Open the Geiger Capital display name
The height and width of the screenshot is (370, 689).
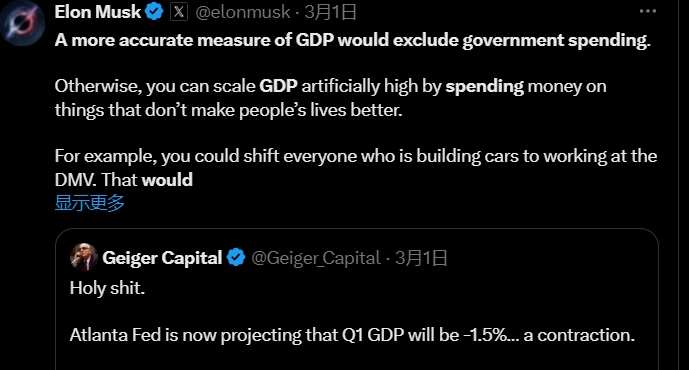(162, 258)
